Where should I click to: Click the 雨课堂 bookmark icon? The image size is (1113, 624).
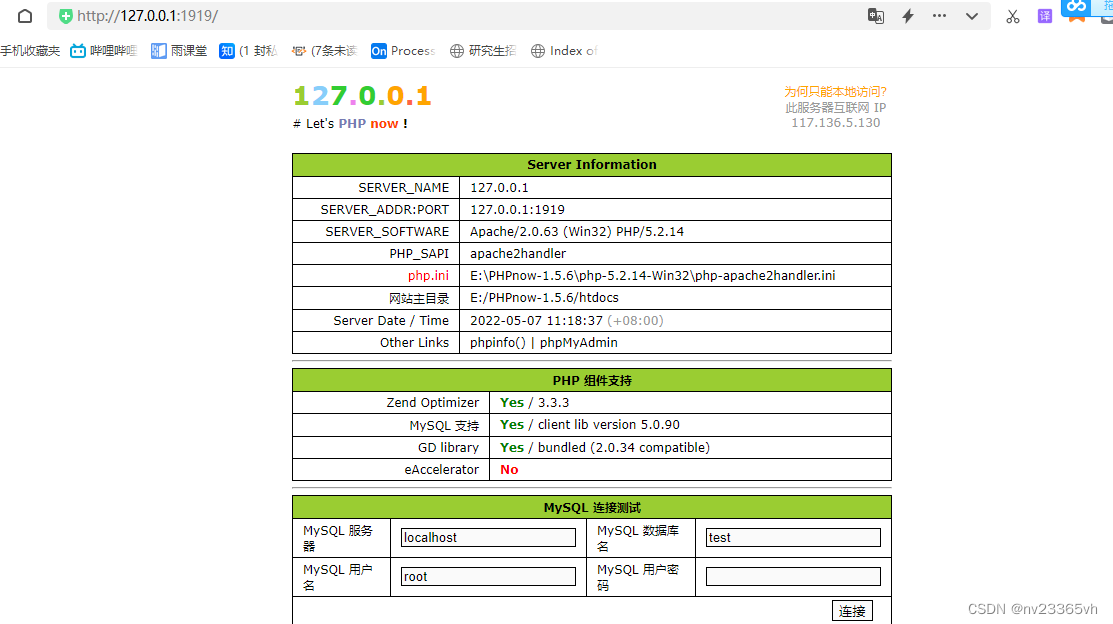coord(158,50)
